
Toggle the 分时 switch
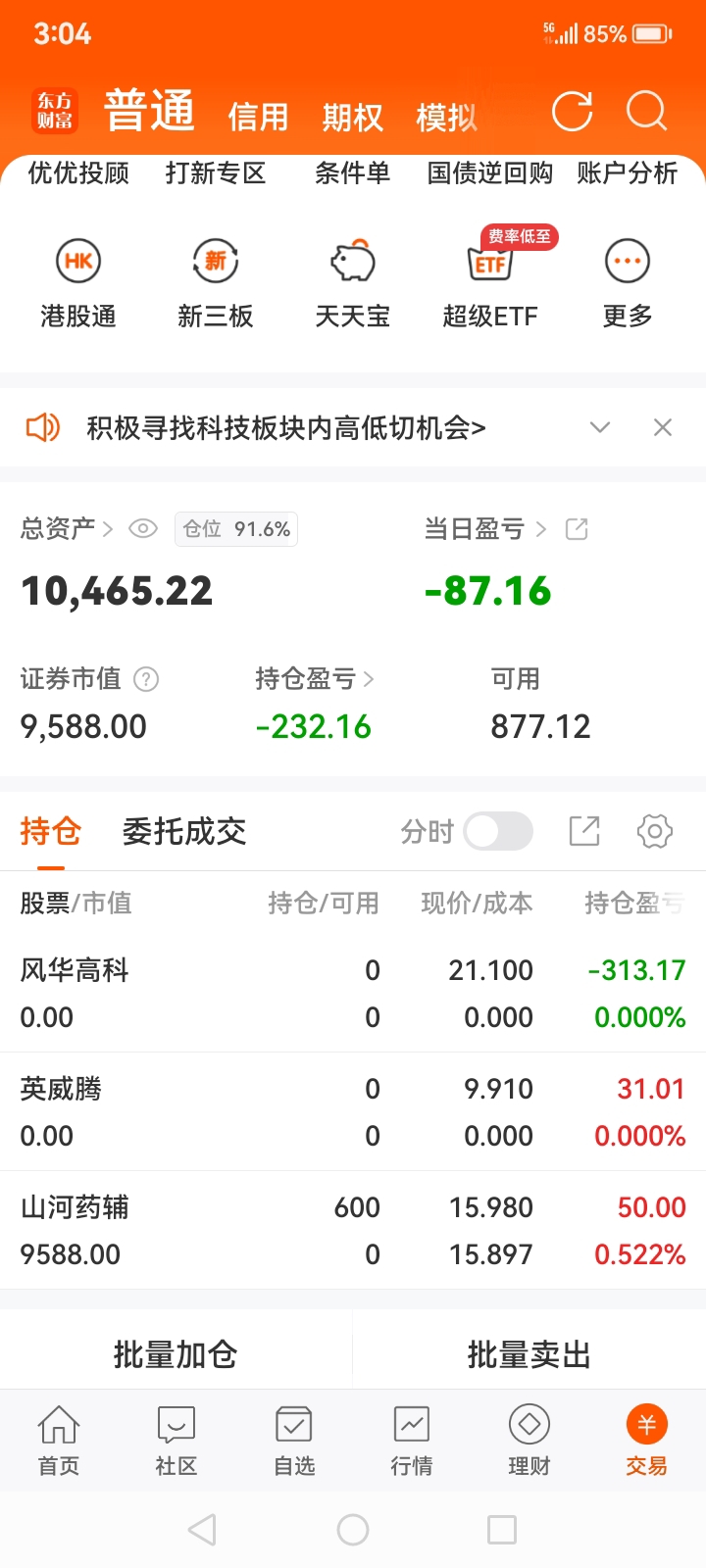coord(498,831)
